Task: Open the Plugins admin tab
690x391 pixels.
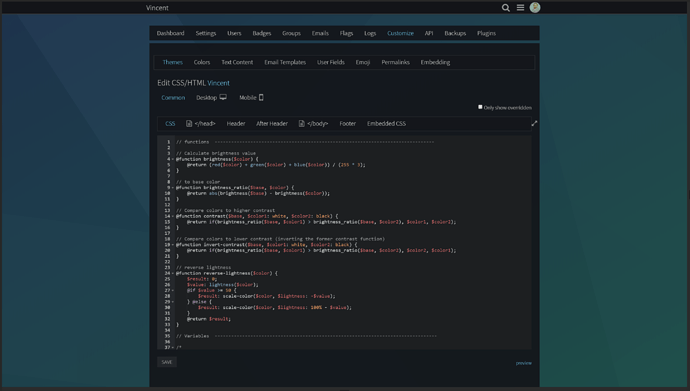Action: click(486, 33)
